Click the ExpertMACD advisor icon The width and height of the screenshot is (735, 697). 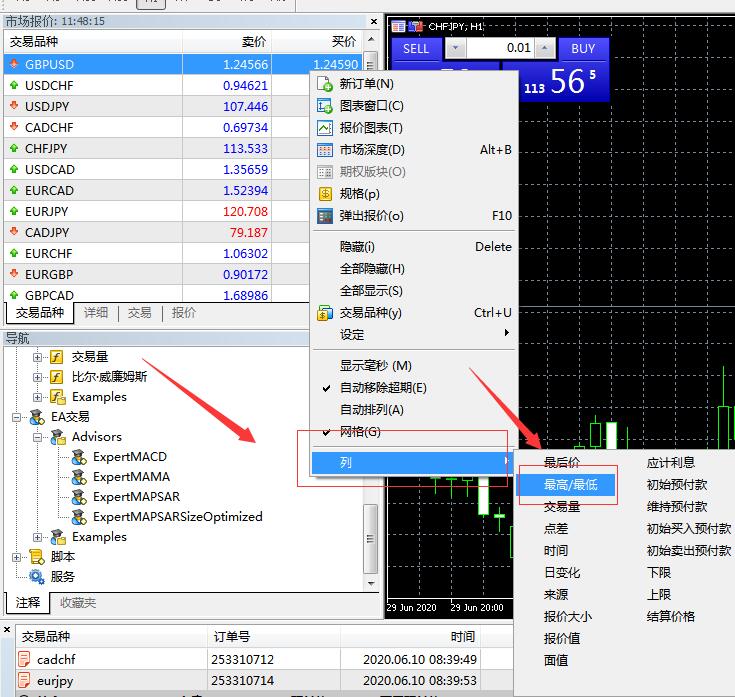(x=79, y=457)
